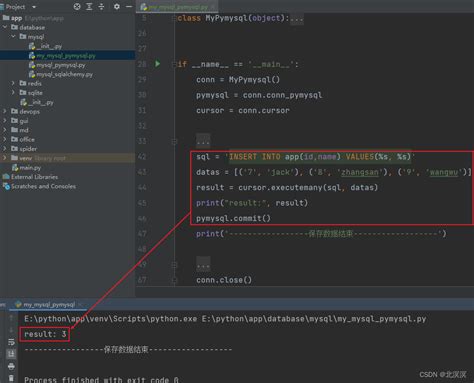Viewport: 474px width, 383px height.
Task: Select mysql_pymysql.py file in Project tree
Action: pos(60,65)
